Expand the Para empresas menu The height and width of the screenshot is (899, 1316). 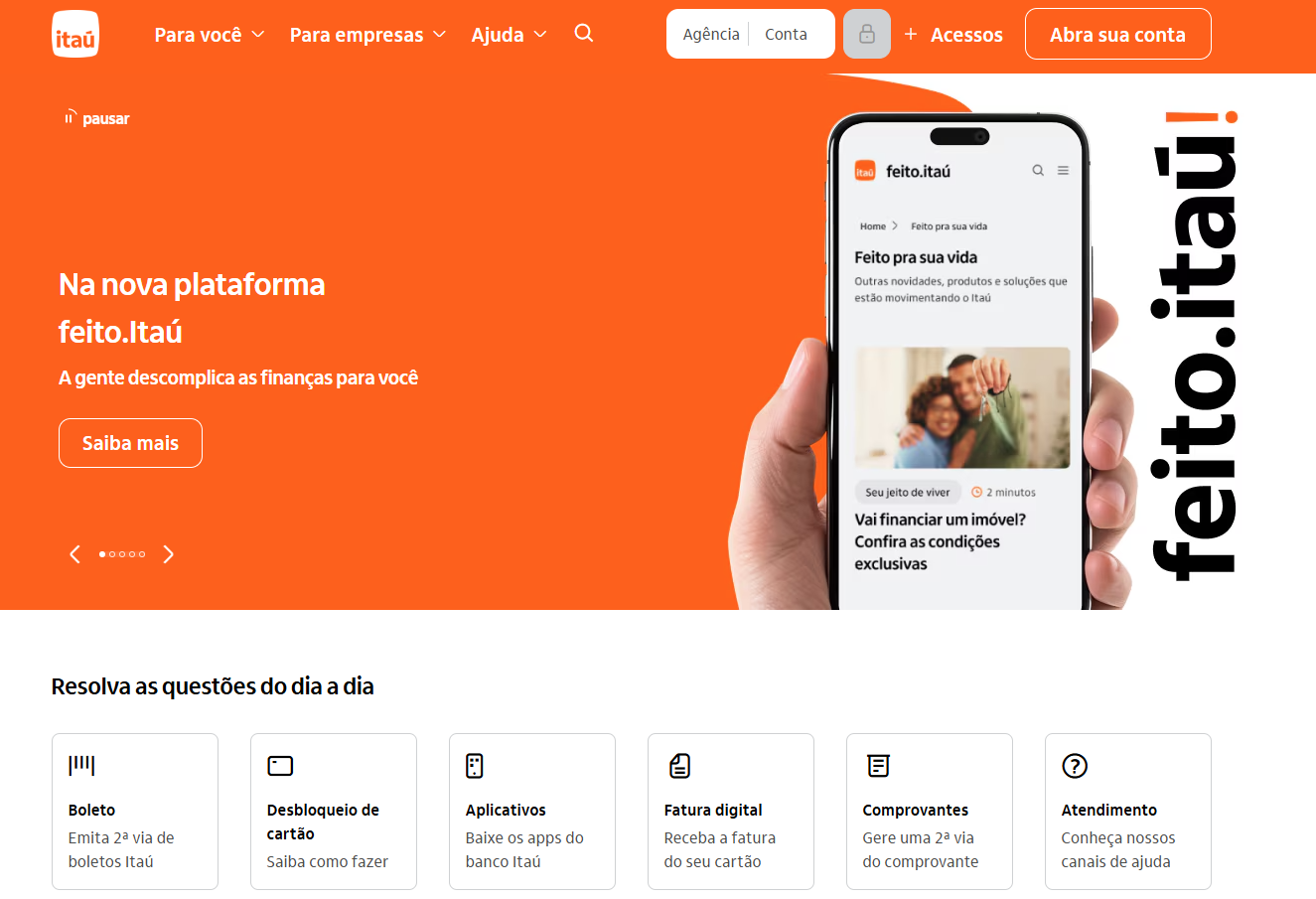click(367, 35)
